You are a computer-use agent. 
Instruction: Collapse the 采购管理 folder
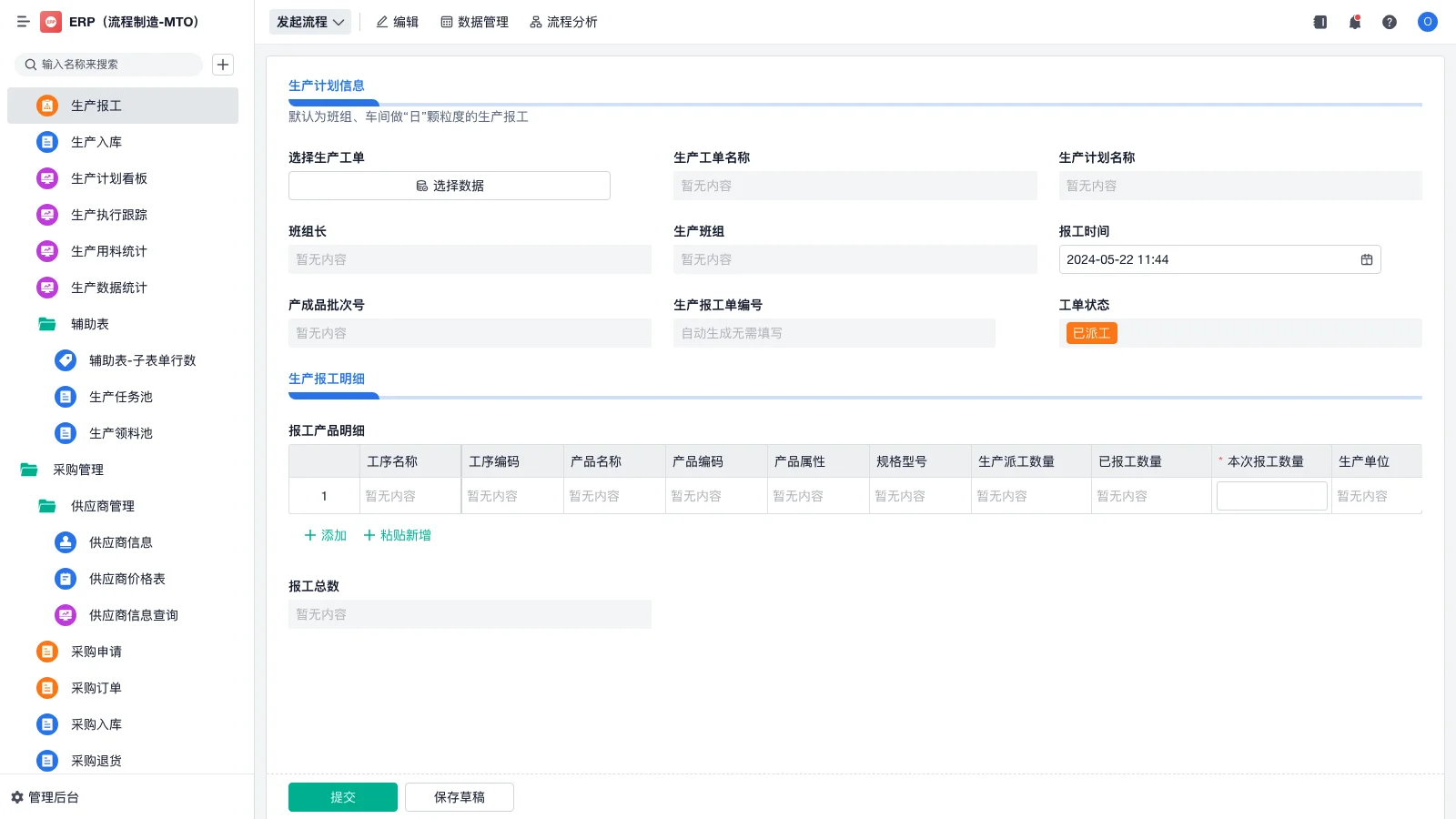pyautogui.click(x=29, y=470)
